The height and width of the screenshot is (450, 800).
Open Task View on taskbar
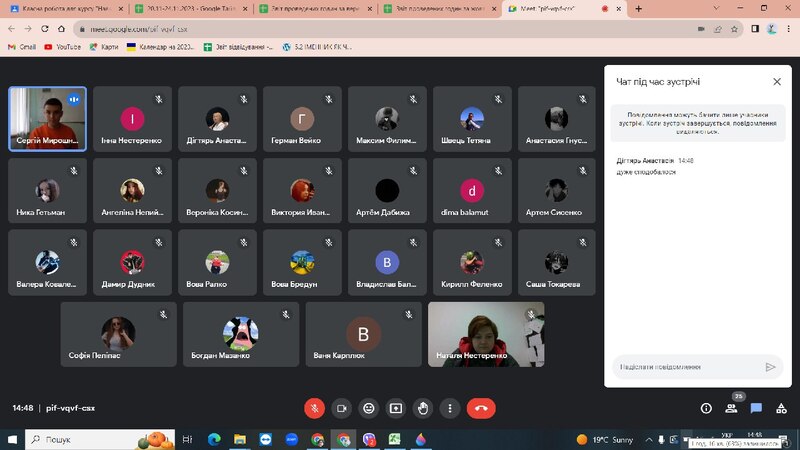click(x=187, y=439)
